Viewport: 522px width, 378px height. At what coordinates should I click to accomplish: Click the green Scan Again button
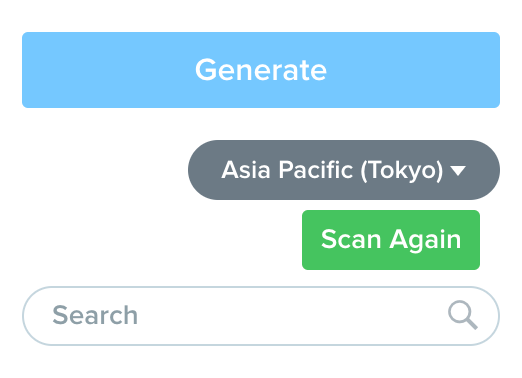coord(391,240)
